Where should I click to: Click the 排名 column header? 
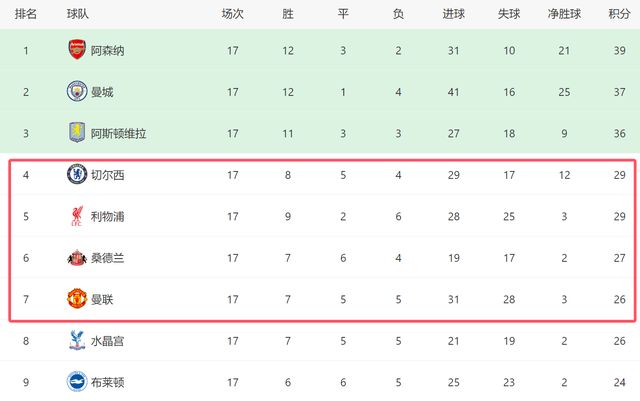[26, 14]
